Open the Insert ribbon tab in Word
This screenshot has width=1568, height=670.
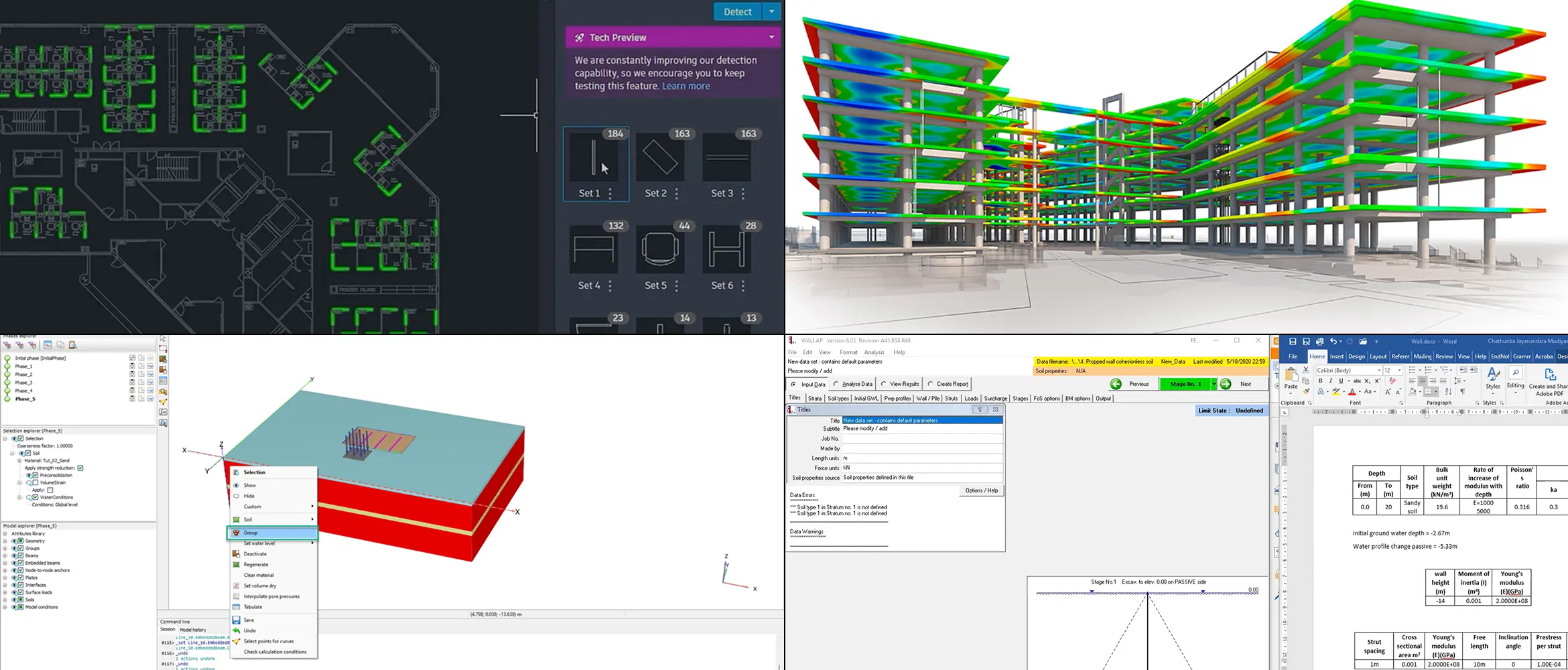tap(1337, 356)
